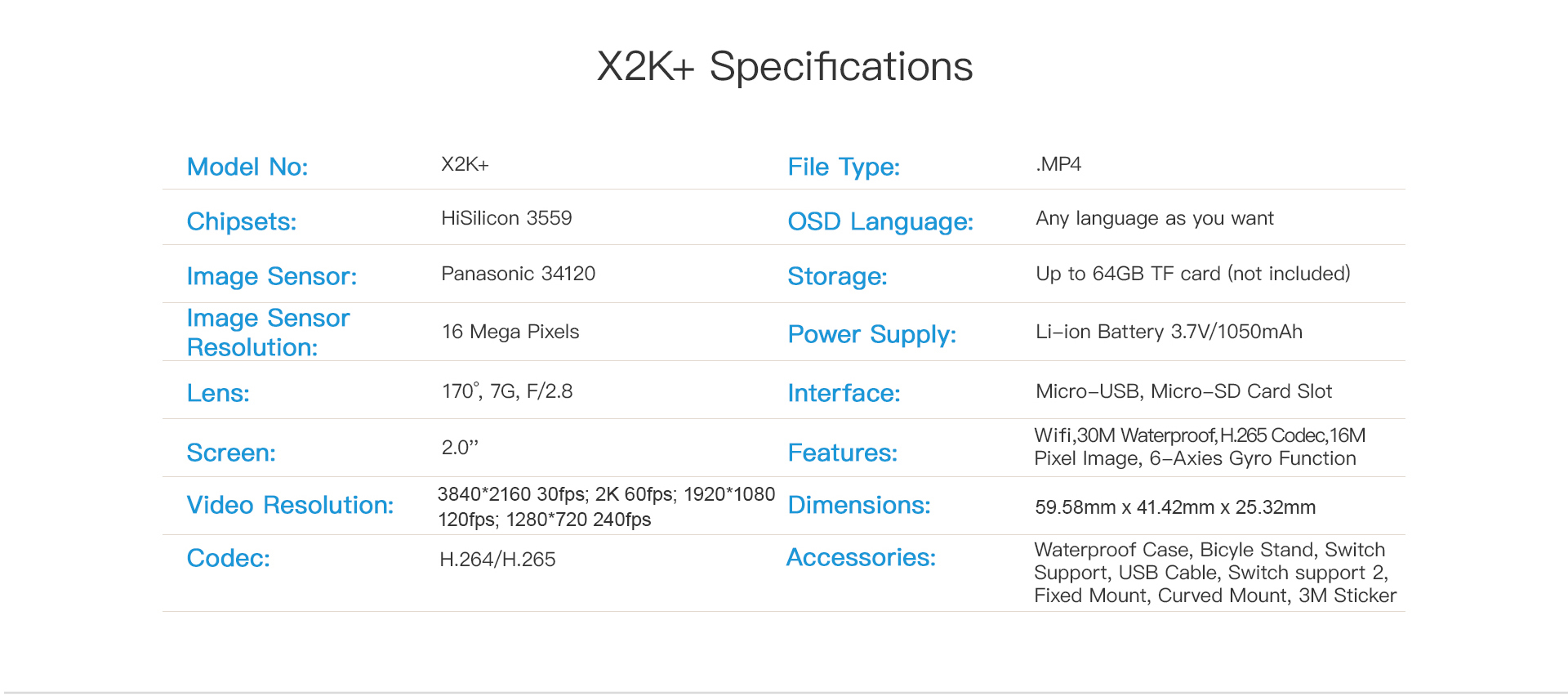The height and width of the screenshot is (696, 1568).
Task: Click the OSD Language label
Action: (880, 221)
